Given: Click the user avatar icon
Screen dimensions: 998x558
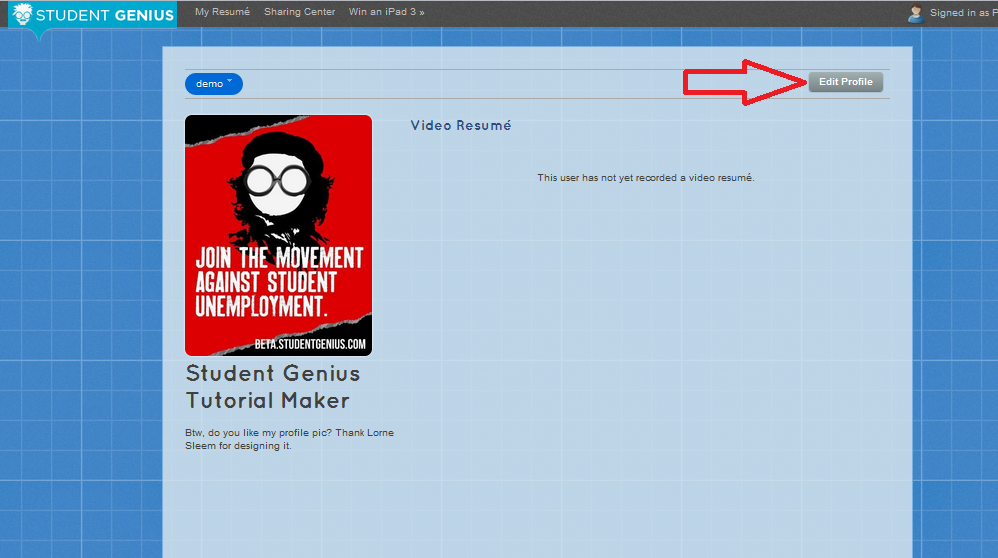Looking at the screenshot, I should [x=916, y=13].
